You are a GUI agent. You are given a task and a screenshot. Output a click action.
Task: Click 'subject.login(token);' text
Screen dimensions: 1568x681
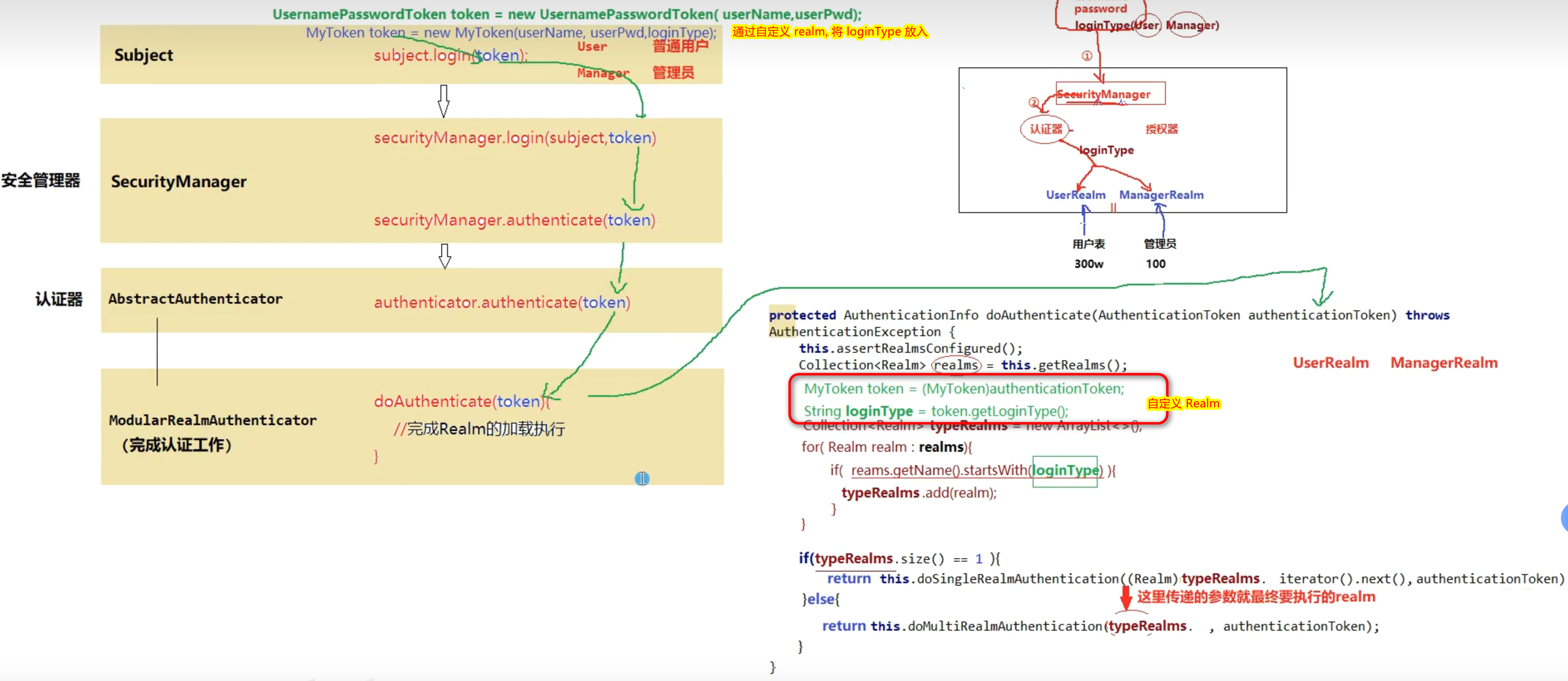[x=451, y=55]
